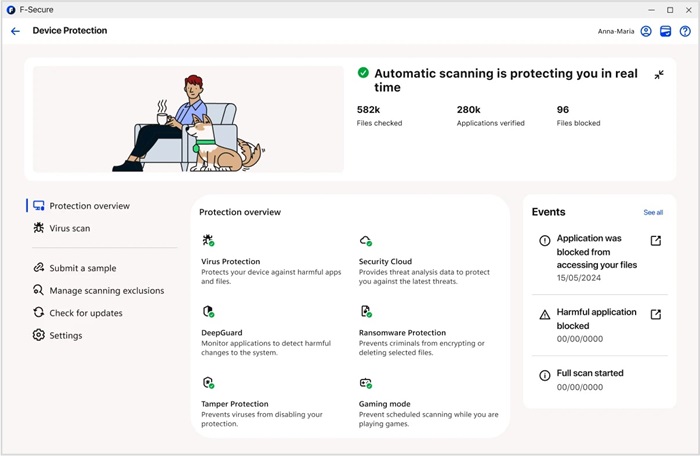The image size is (700, 456).
Task: Click the Security Cloud status icon
Action: click(366, 241)
